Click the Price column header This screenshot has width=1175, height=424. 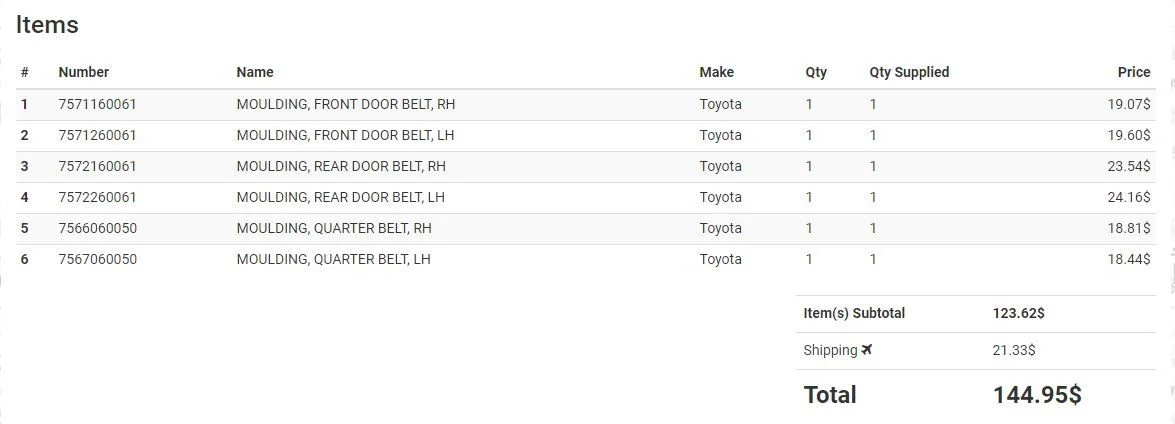click(x=1134, y=72)
